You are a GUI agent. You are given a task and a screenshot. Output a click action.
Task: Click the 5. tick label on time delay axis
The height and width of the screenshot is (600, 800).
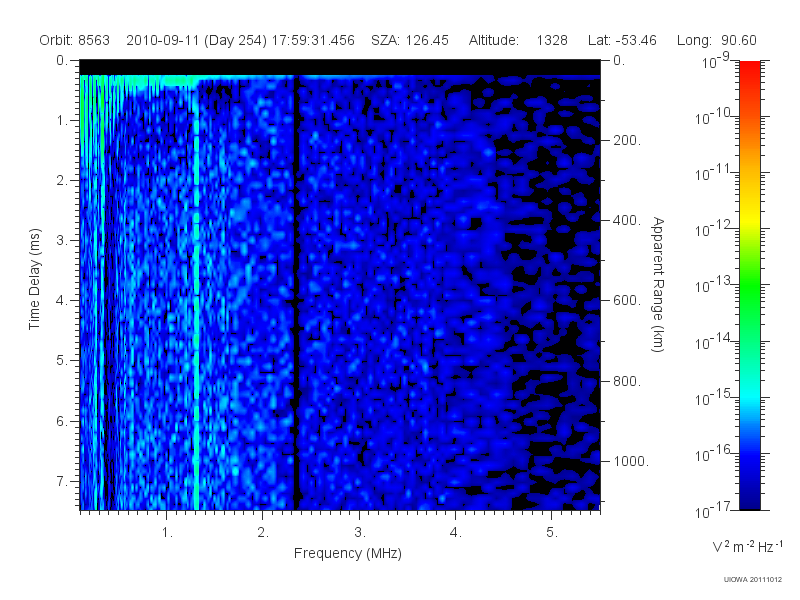pyautogui.click(x=62, y=360)
